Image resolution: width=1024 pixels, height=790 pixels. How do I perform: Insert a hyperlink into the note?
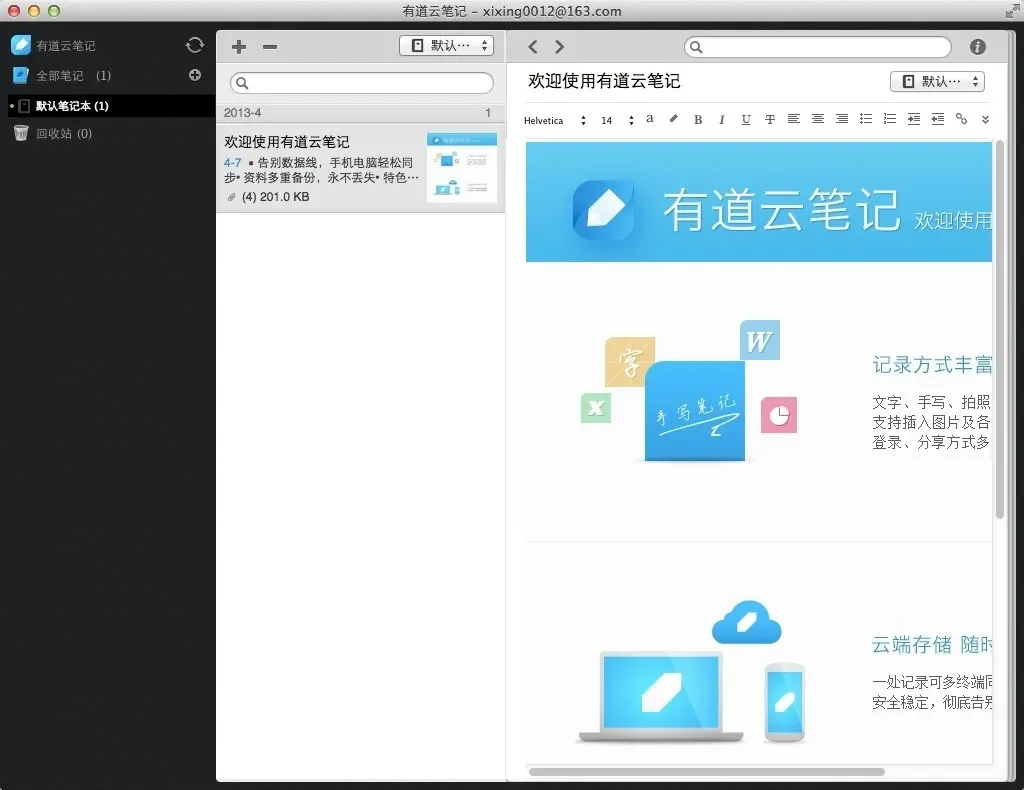pyautogui.click(x=961, y=120)
